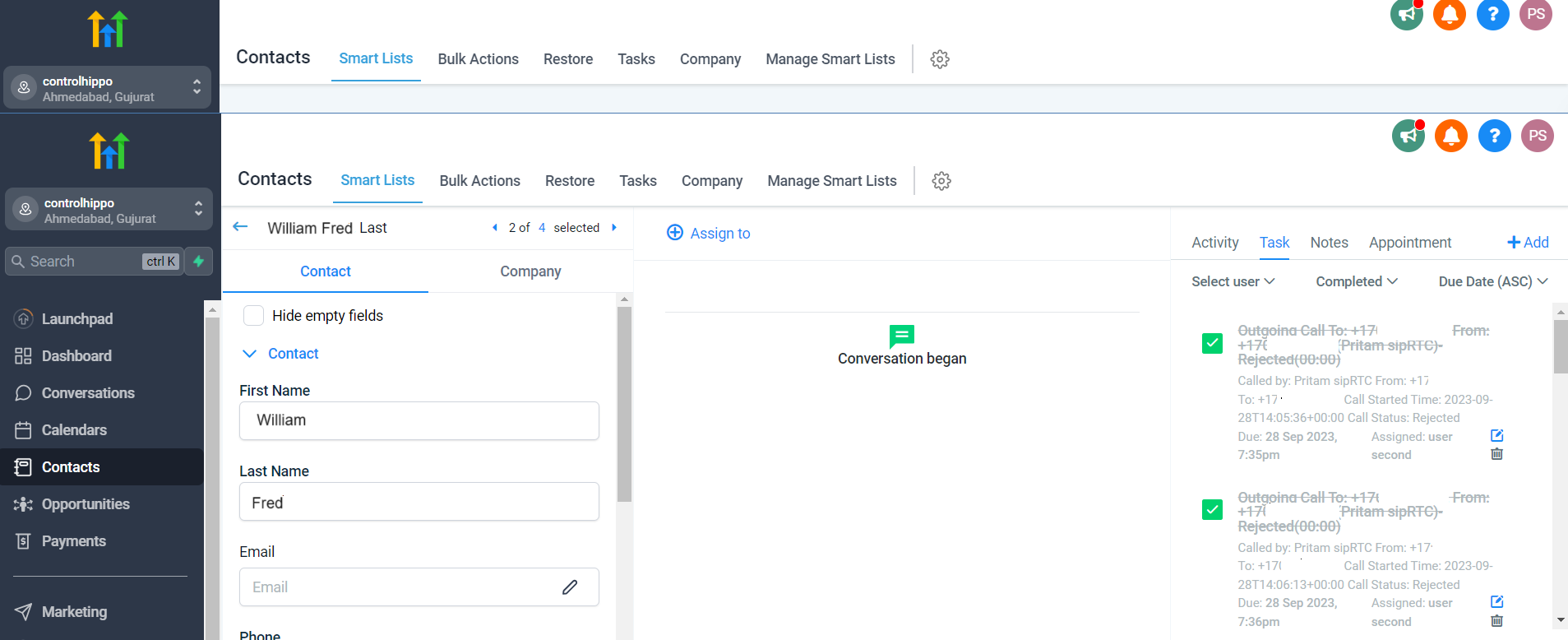Screen dimensions: 1568x640
Task: Open controlhippo location switcher in lower sidebar
Action: (109, 210)
